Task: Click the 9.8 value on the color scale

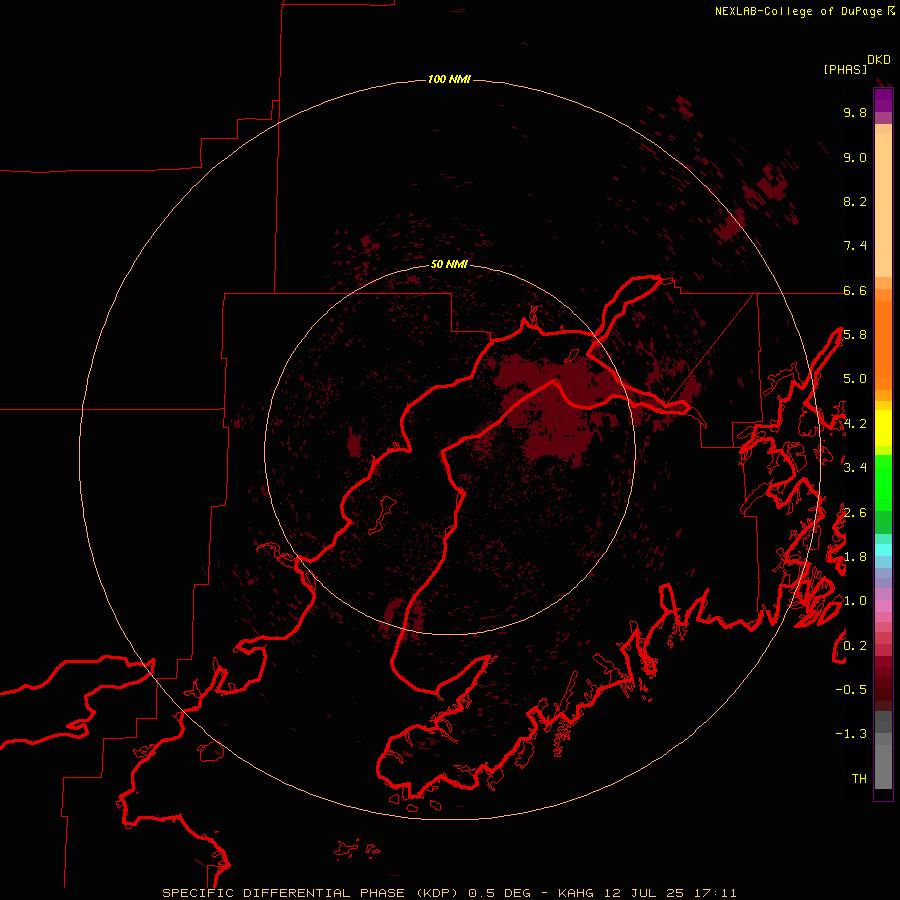Action: 855,112
